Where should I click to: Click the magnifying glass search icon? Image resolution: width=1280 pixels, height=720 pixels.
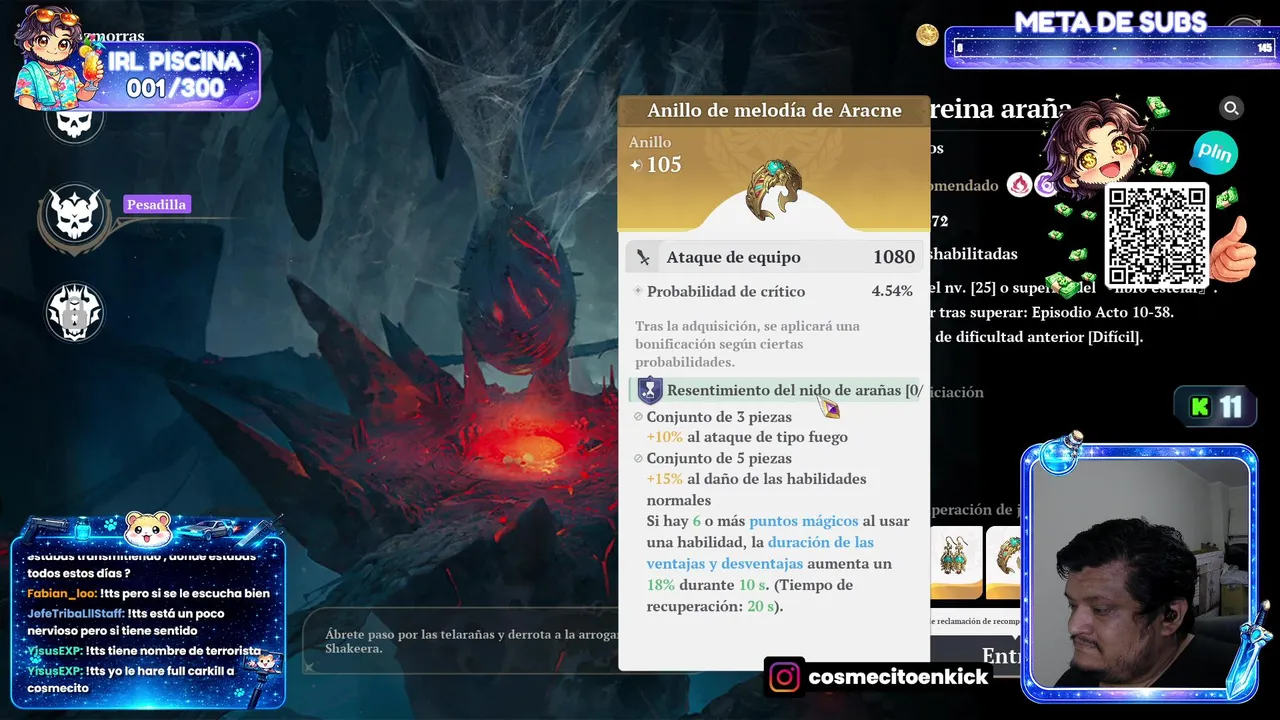tap(1231, 108)
